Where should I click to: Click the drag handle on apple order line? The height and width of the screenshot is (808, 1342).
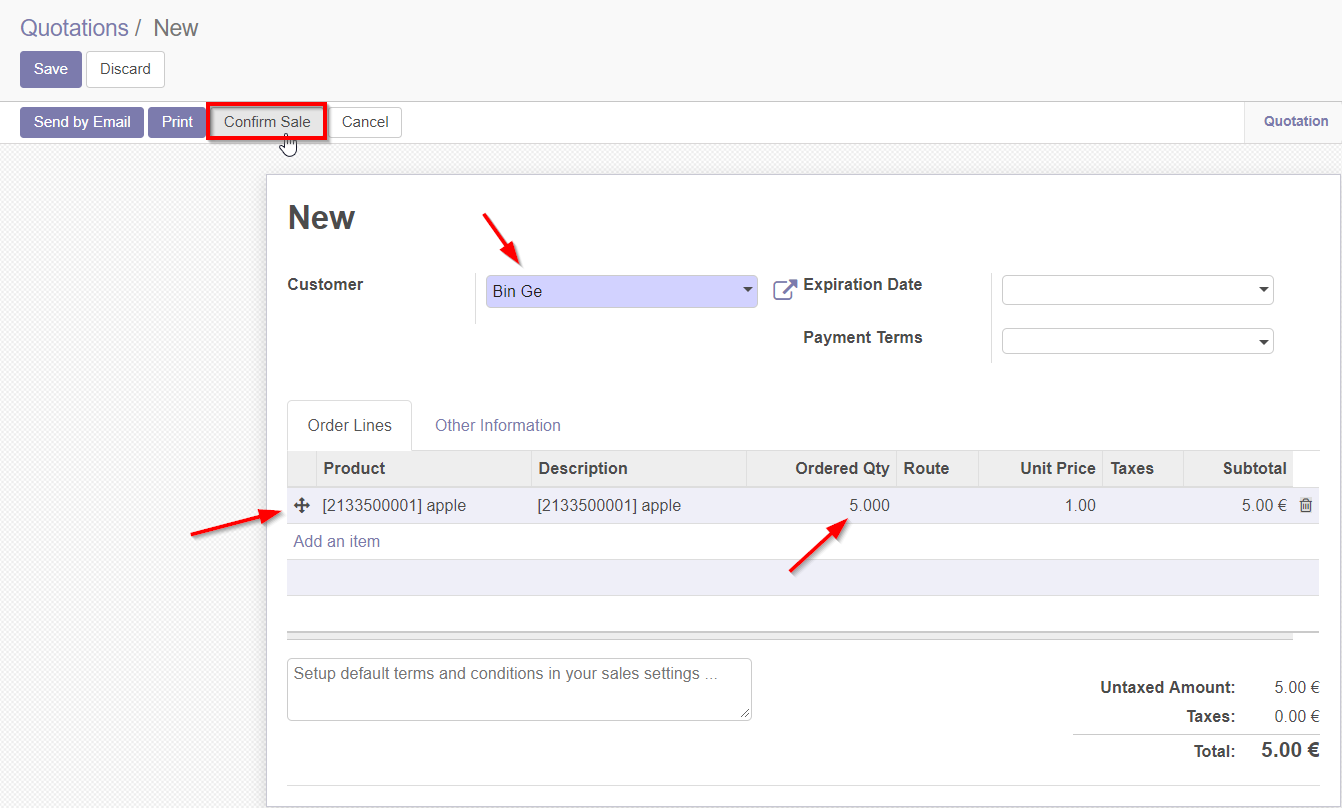tap(302, 506)
